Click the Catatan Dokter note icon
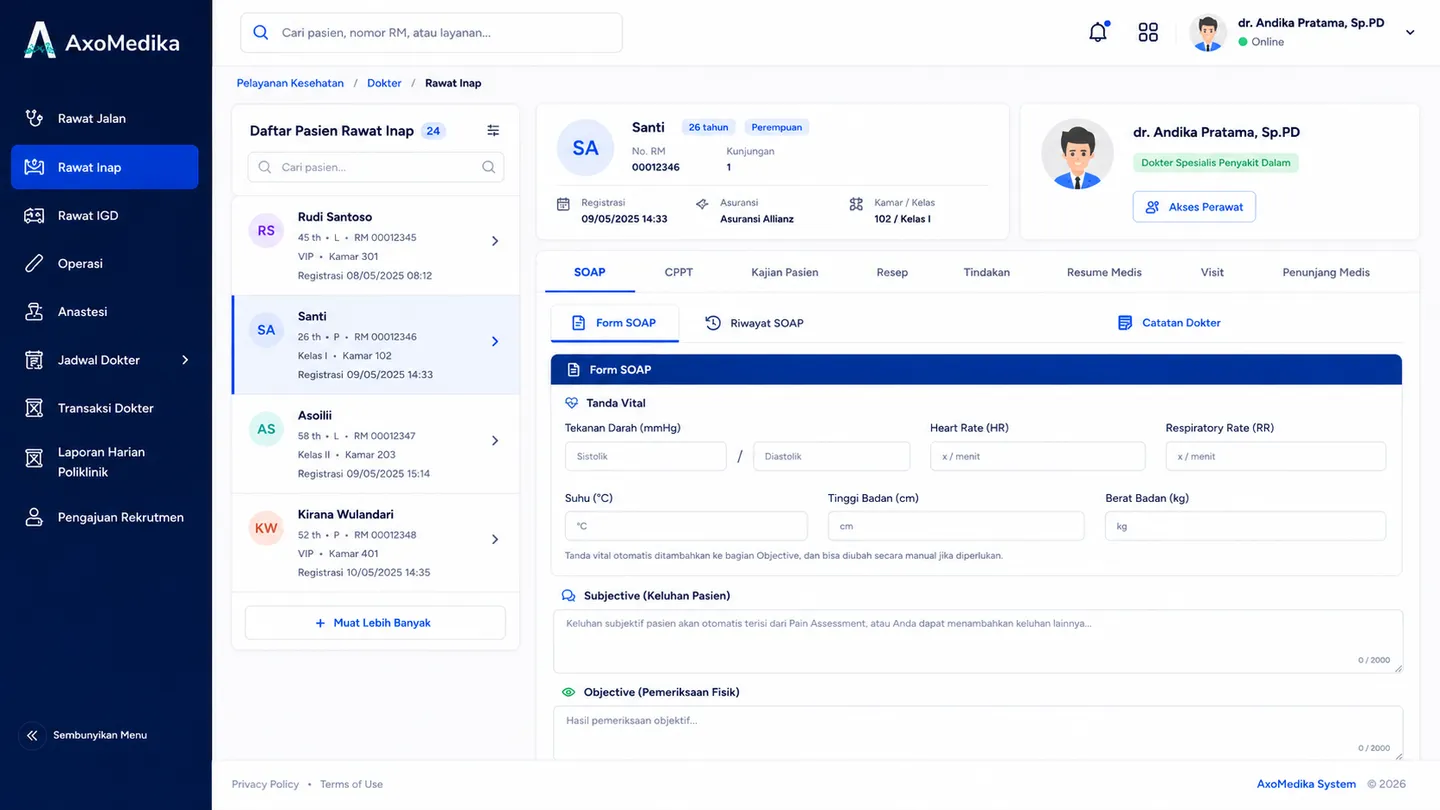The width and height of the screenshot is (1440, 810). tap(1125, 323)
